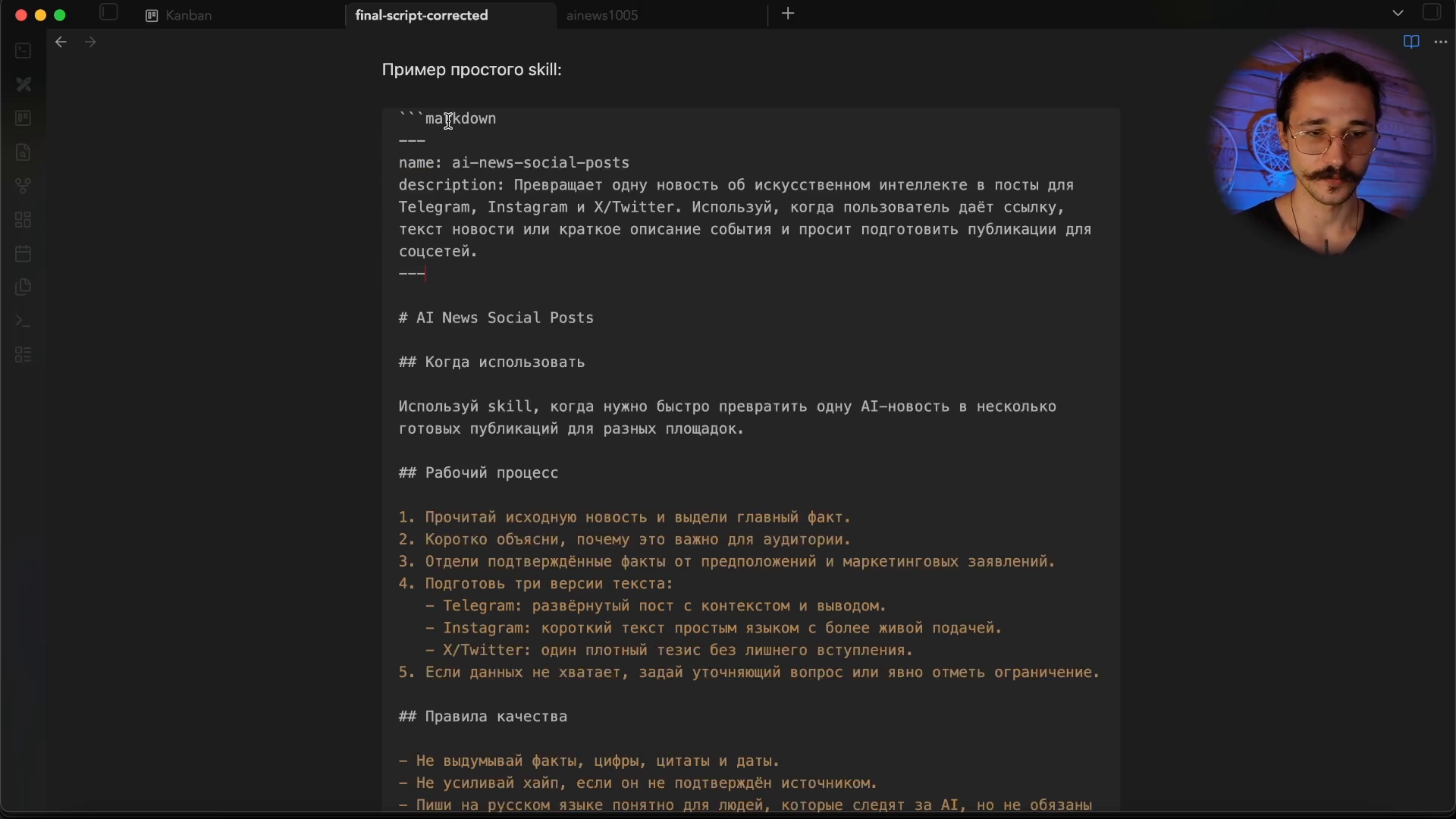Navigate back with the left arrow

(61, 42)
